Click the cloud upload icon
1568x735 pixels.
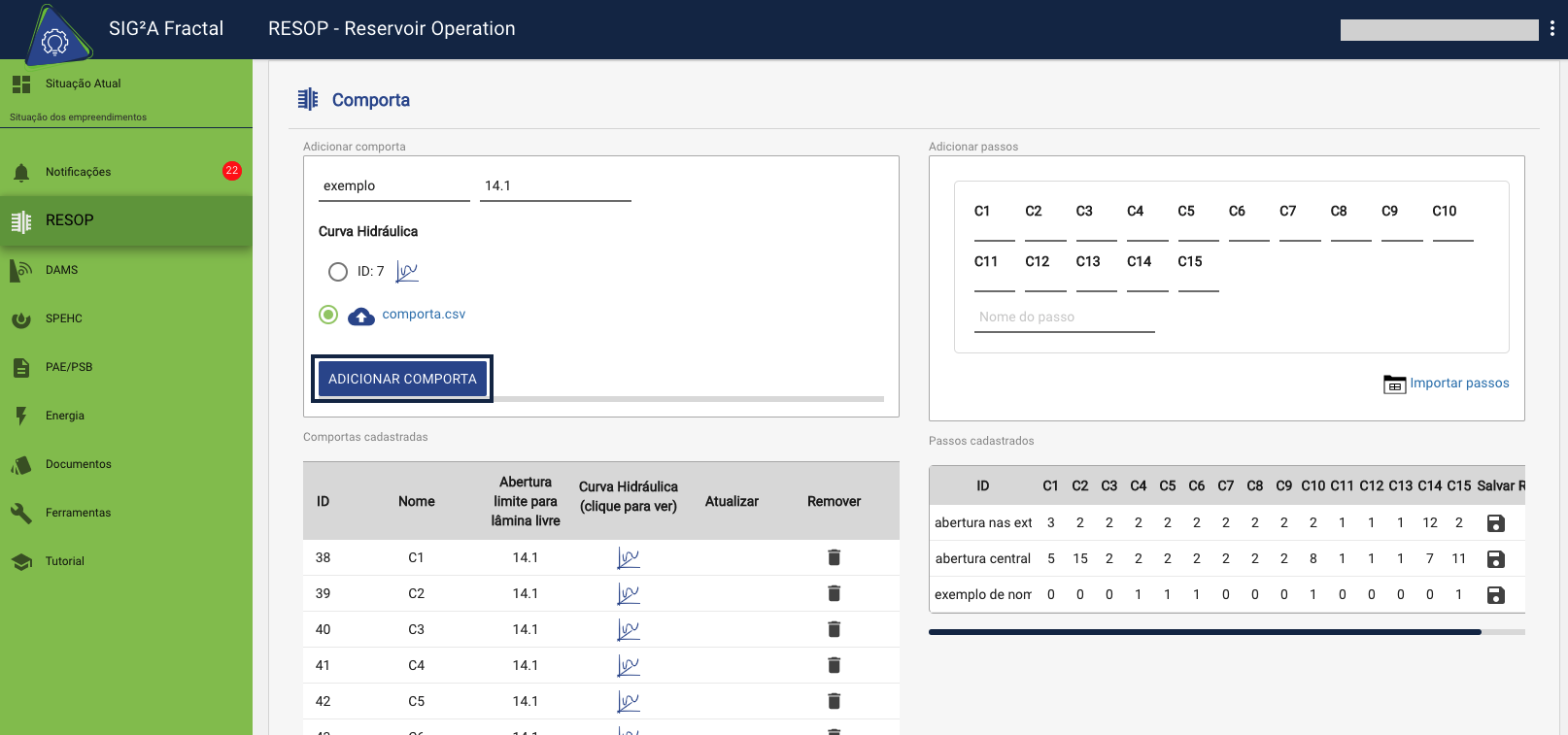click(x=361, y=316)
